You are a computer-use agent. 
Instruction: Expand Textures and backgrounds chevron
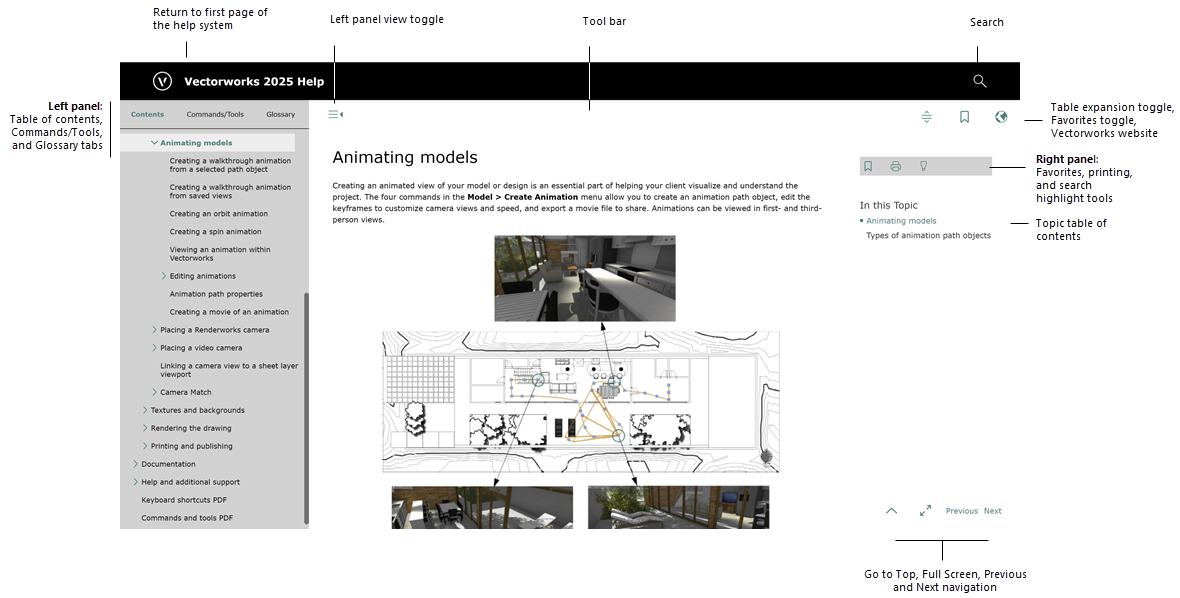(x=144, y=410)
